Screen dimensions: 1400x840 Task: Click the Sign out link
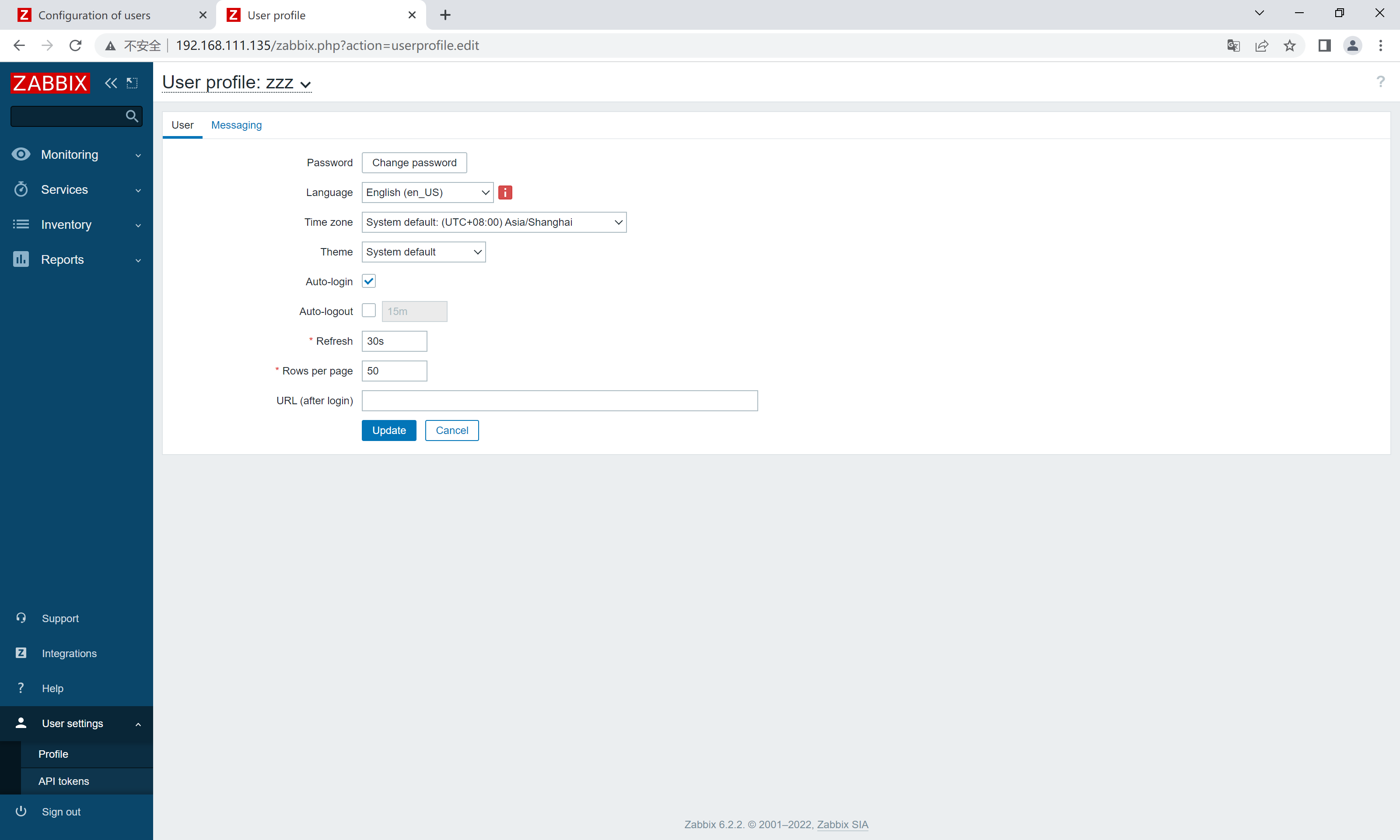point(61,812)
